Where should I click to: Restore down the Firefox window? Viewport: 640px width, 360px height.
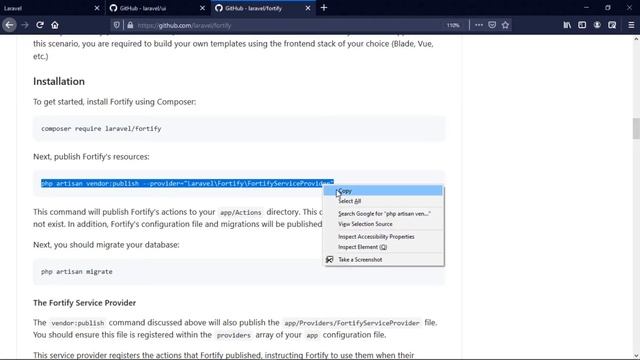pos(608,8)
